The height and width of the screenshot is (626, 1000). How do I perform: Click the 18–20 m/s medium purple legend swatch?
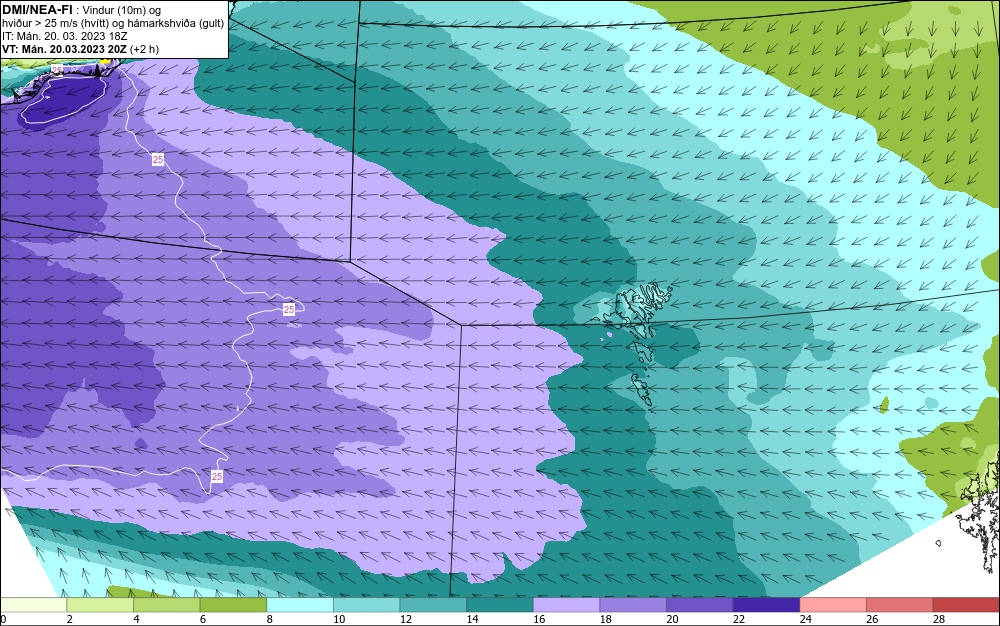tap(633, 605)
